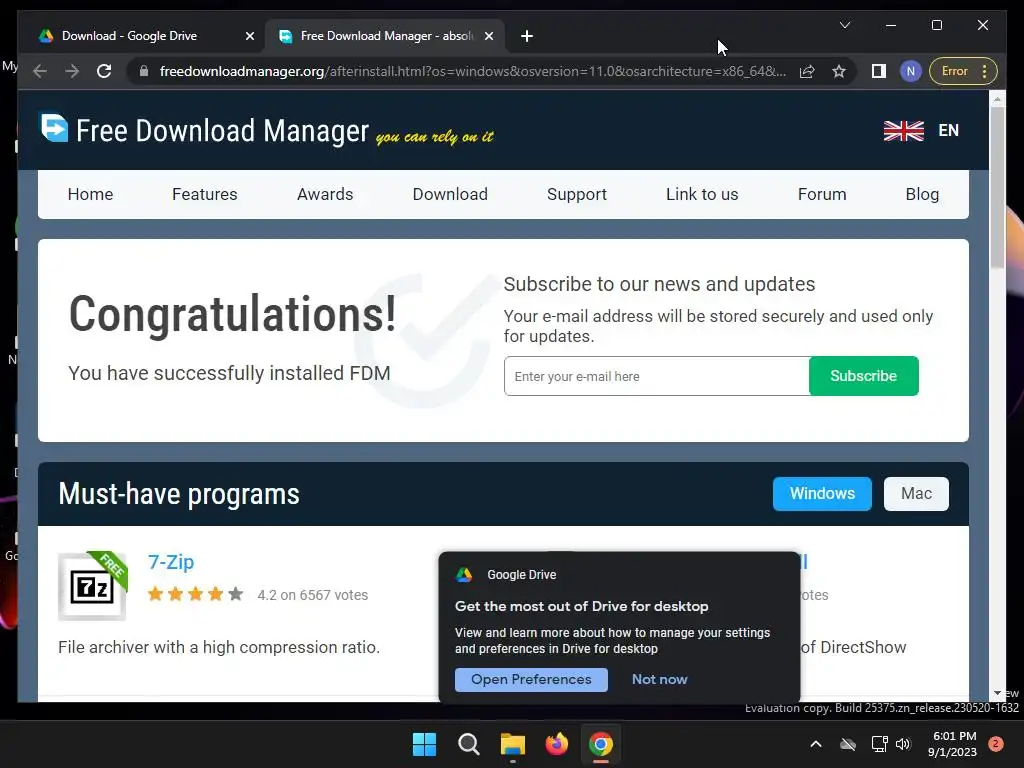Close the Google Drive tab

[x=249, y=36]
